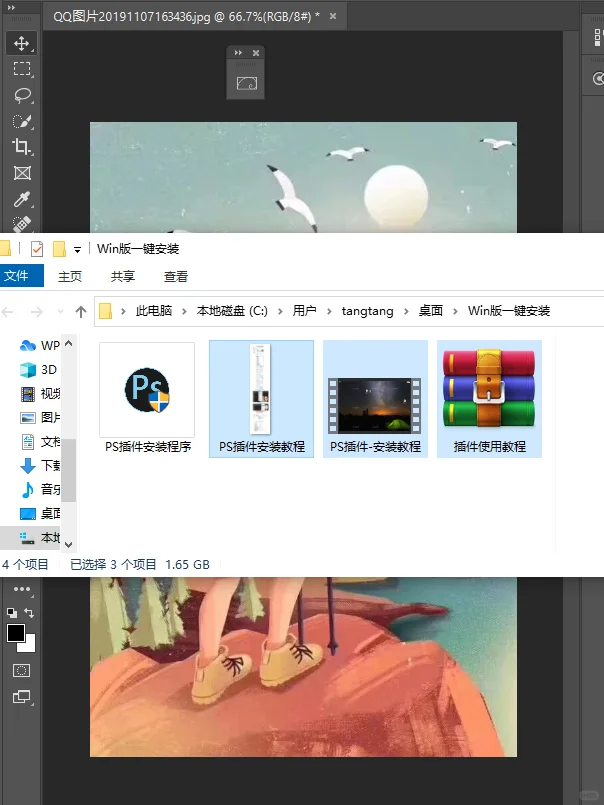Click the black foreground color swatch
The height and width of the screenshot is (805, 604).
[15, 633]
